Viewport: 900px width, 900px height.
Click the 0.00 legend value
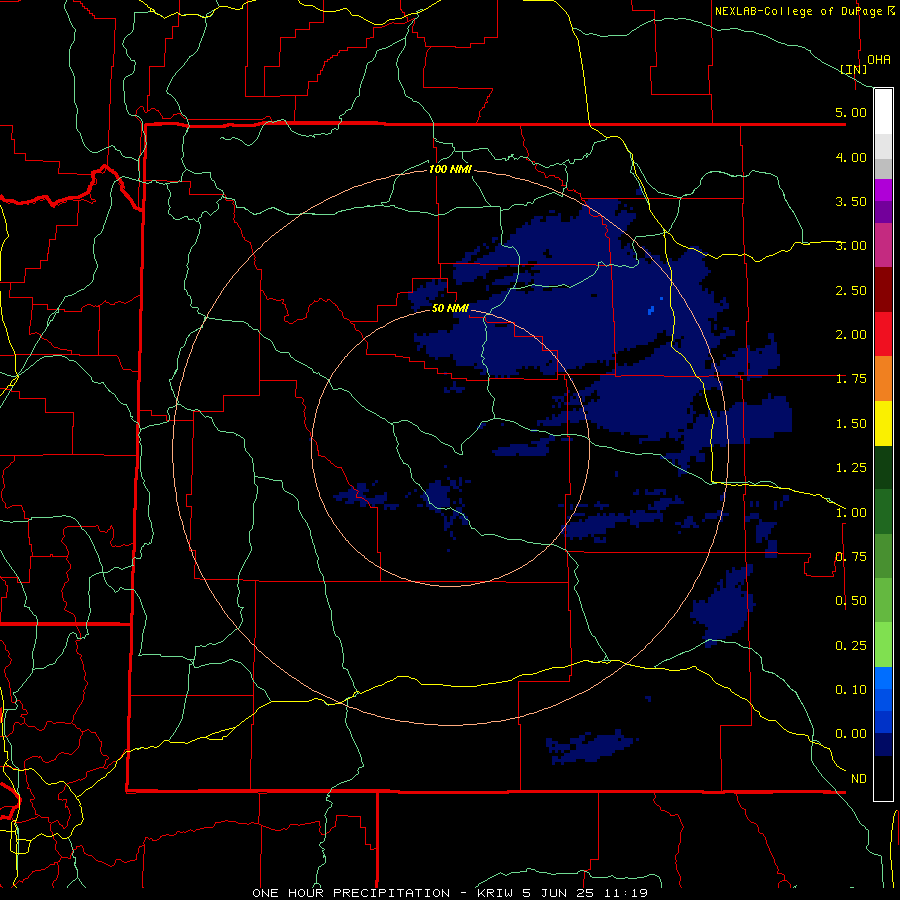coord(851,734)
